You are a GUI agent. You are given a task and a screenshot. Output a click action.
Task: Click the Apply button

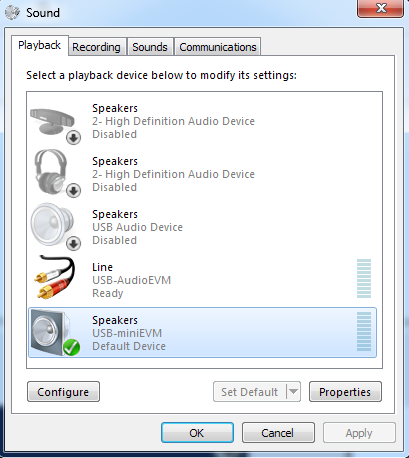[359, 433]
